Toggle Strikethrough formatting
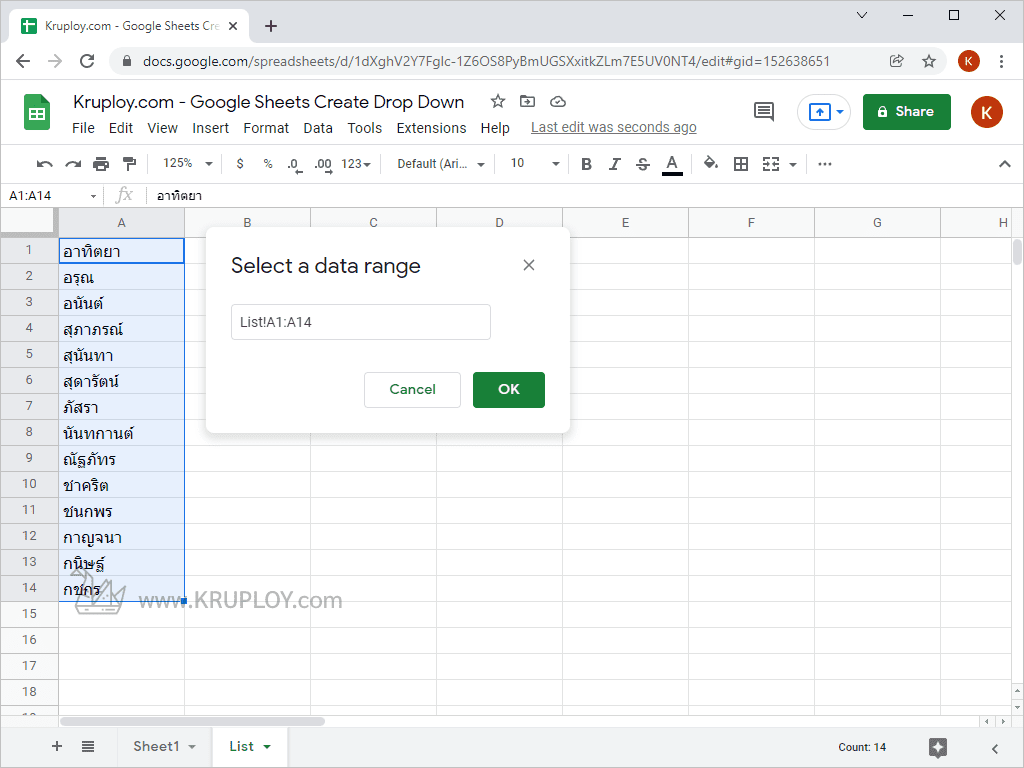This screenshot has height=768, width=1024. [x=643, y=164]
